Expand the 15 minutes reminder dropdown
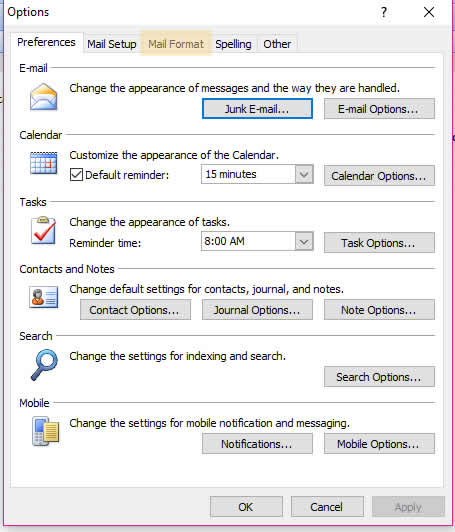This screenshot has width=455, height=532. pos(304,174)
